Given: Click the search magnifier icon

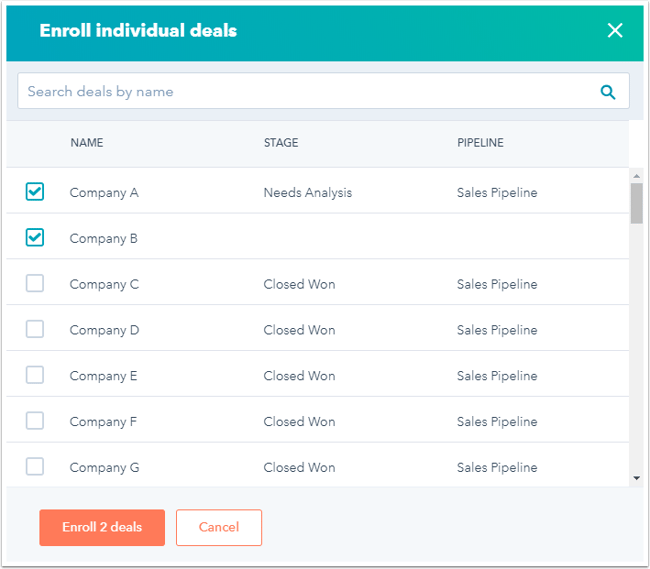Looking at the screenshot, I should 607,92.
